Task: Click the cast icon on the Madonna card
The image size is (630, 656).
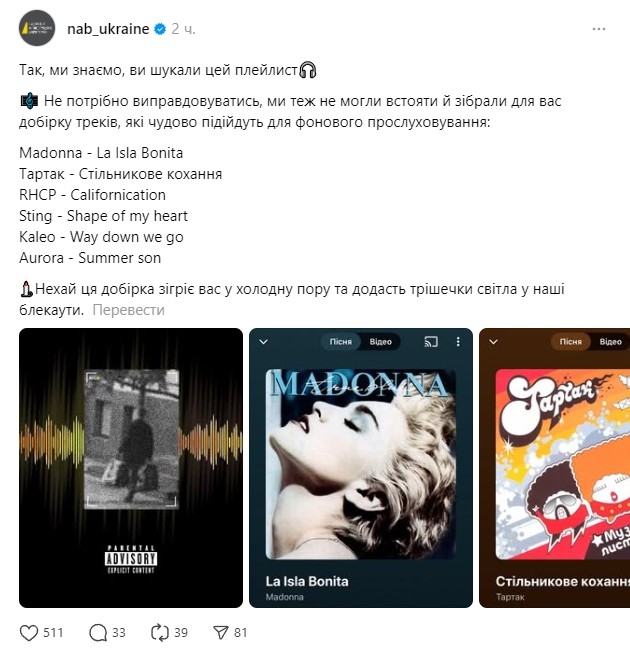Action: point(431,342)
